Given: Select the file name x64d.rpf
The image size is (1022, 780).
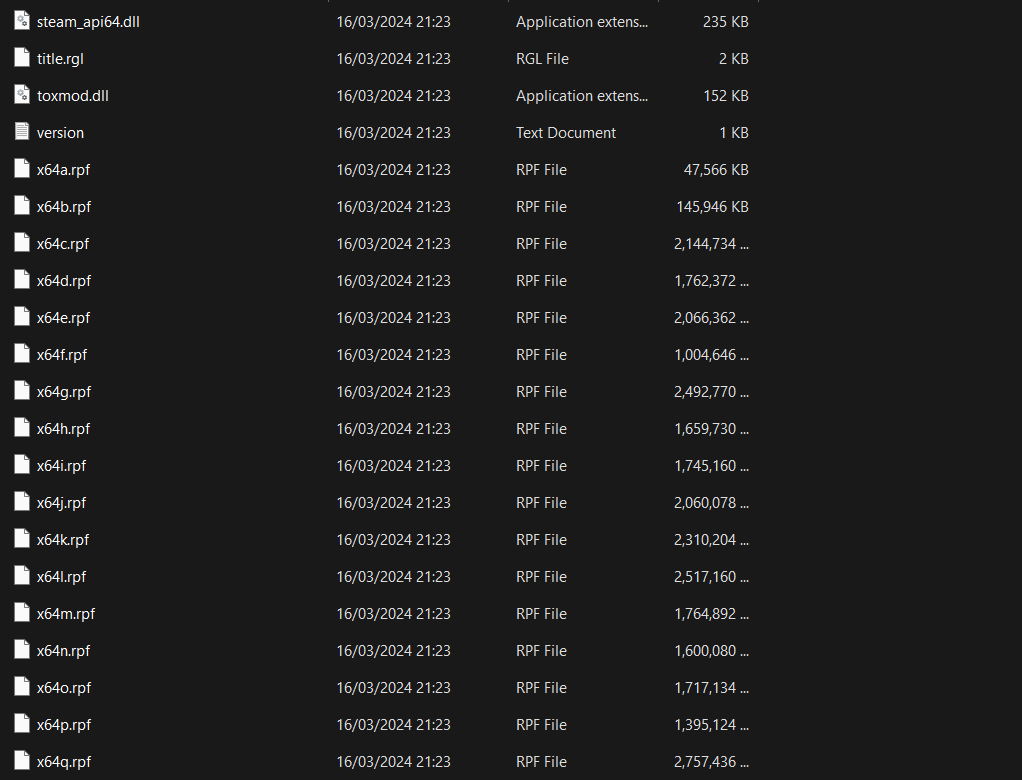Looking at the screenshot, I should pos(64,281).
